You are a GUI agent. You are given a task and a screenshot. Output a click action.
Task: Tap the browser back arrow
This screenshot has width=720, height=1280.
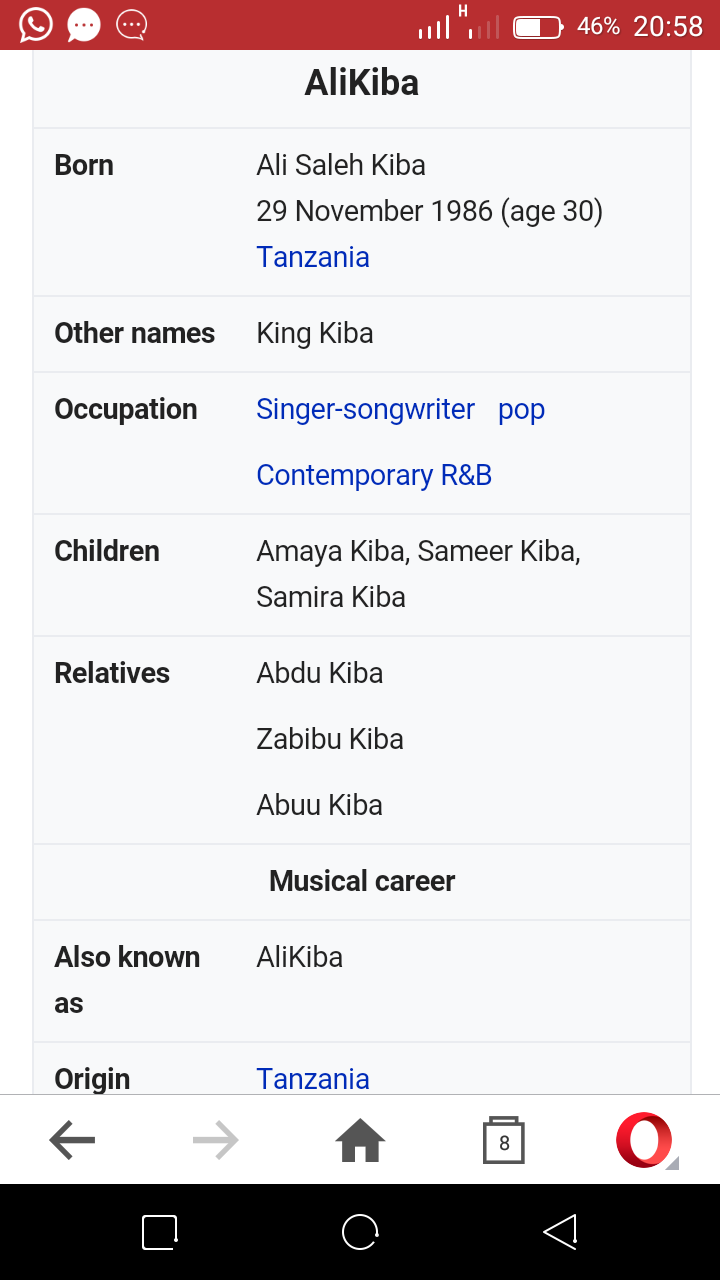72,1140
